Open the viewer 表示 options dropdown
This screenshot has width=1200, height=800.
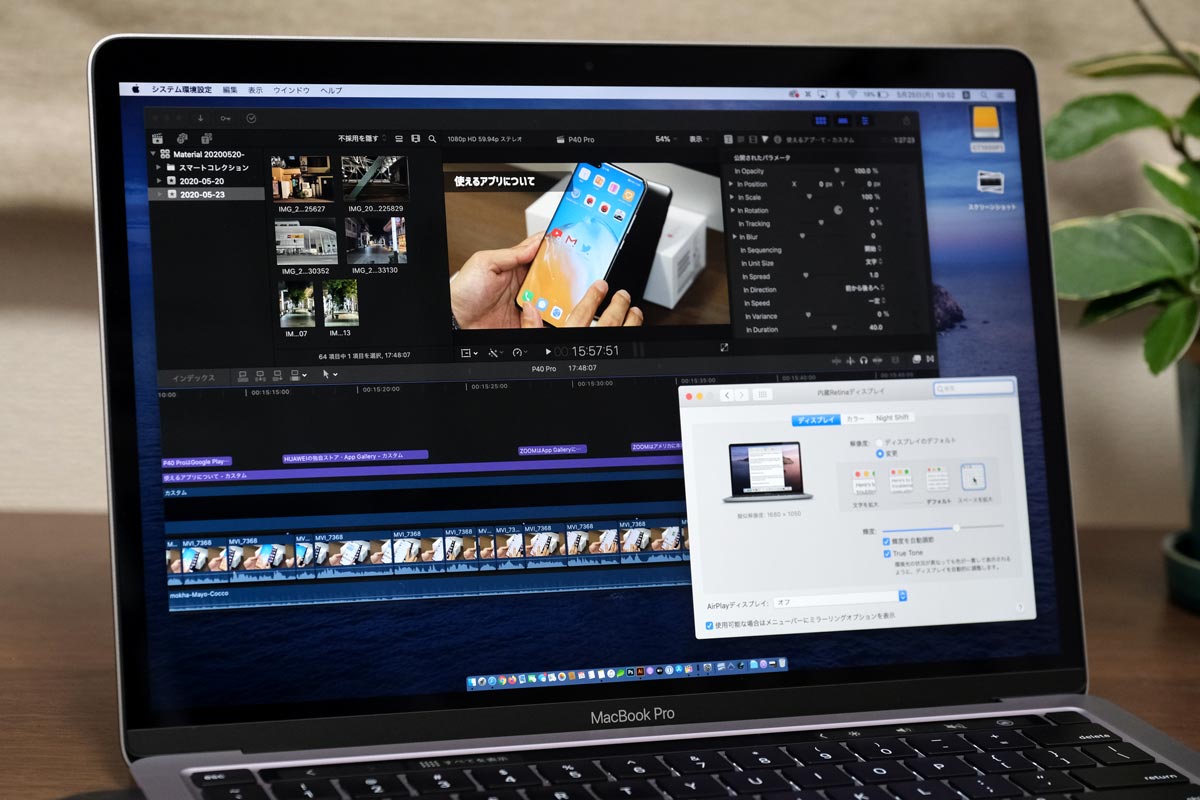click(x=698, y=139)
